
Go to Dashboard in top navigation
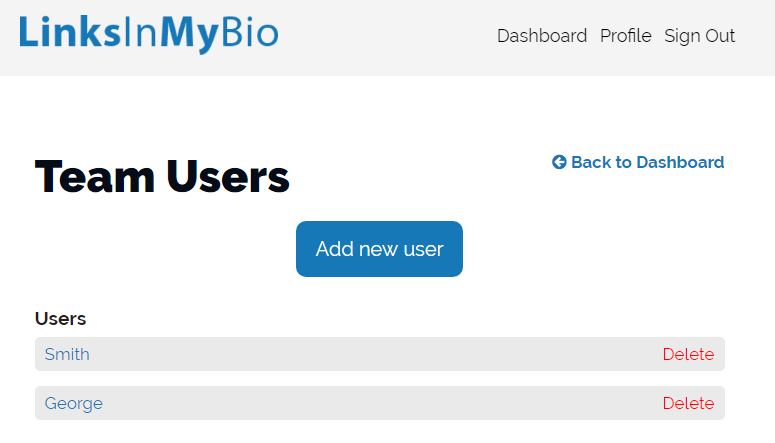click(x=542, y=36)
